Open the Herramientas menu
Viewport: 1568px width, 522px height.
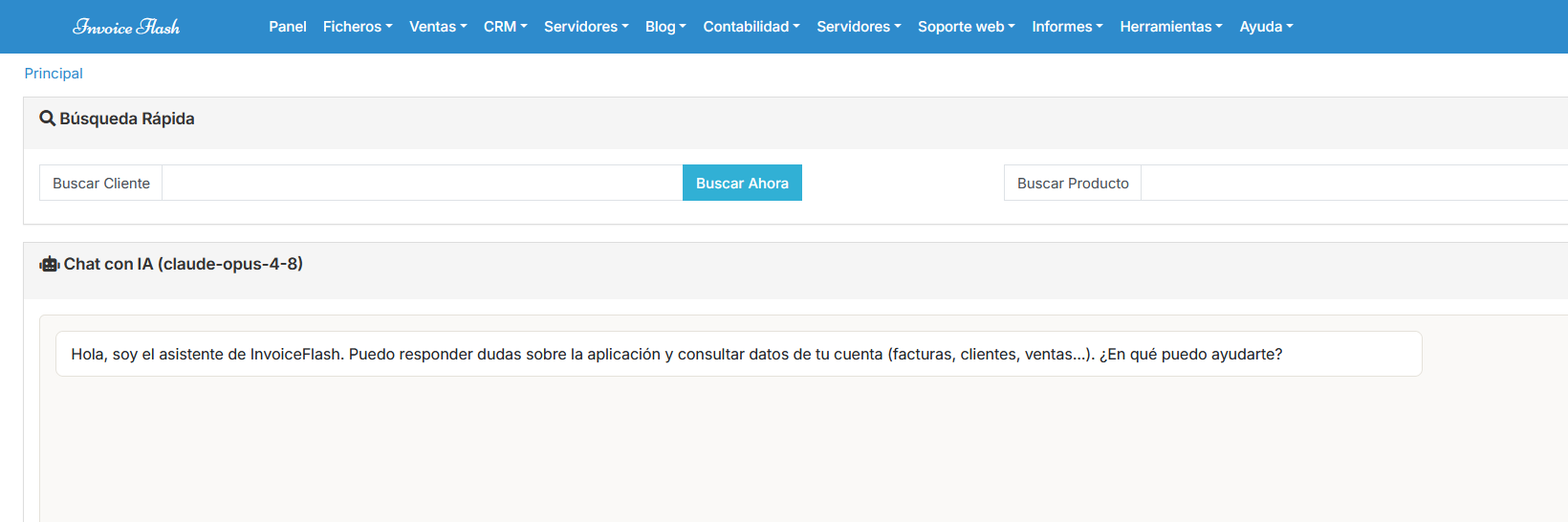click(1171, 27)
